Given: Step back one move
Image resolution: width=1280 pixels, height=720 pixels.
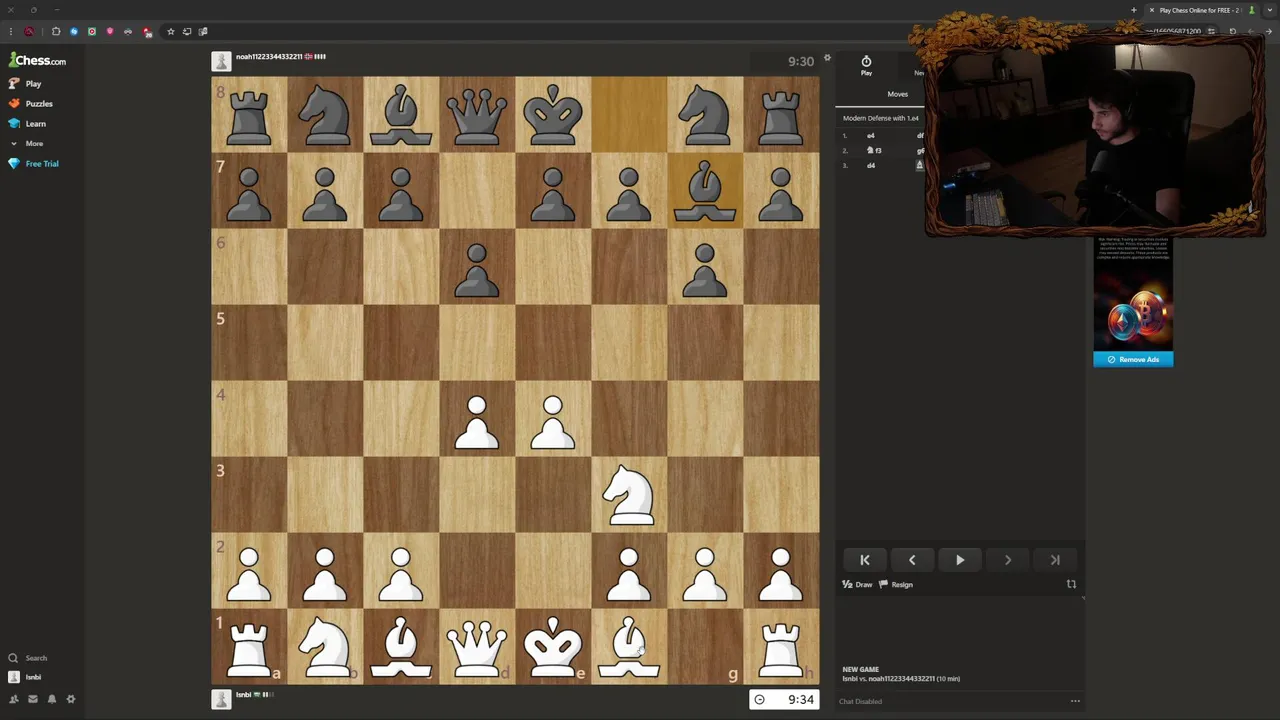Looking at the screenshot, I should click(x=912, y=560).
